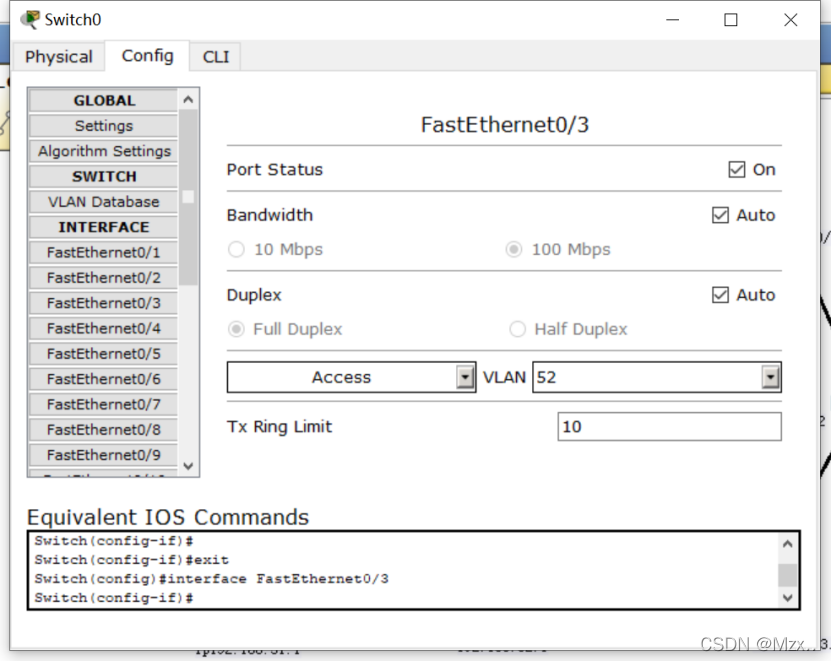Open the VLAN Database settings
The width and height of the screenshot is (831, 661).
click(x=104, y=202)
